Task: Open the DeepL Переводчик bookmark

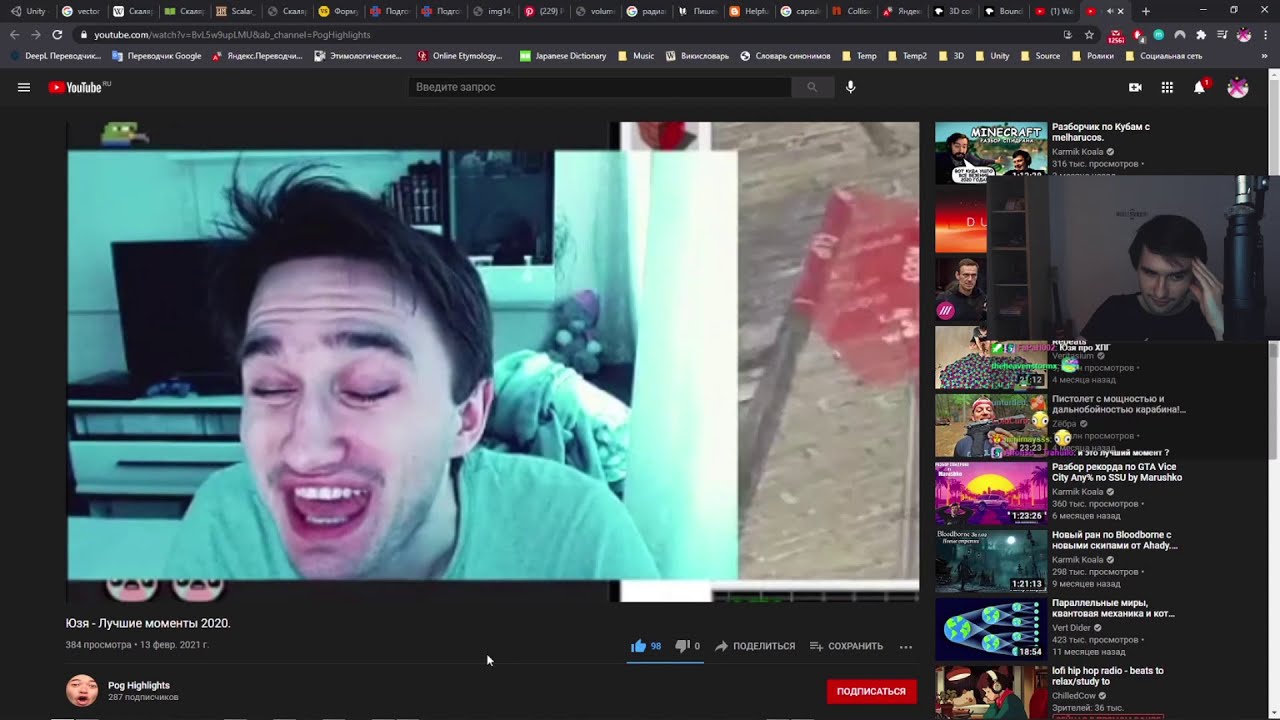Action: tap(54, 56)
